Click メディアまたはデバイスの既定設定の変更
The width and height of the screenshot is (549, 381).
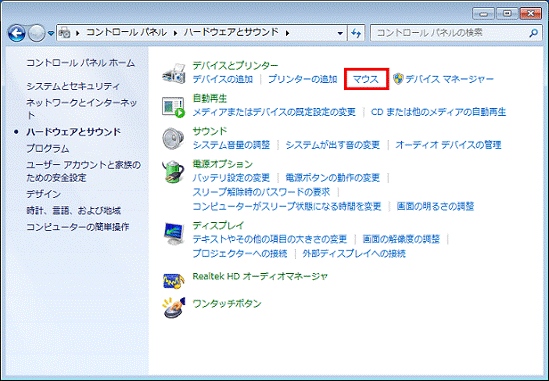tap(274, 112)
